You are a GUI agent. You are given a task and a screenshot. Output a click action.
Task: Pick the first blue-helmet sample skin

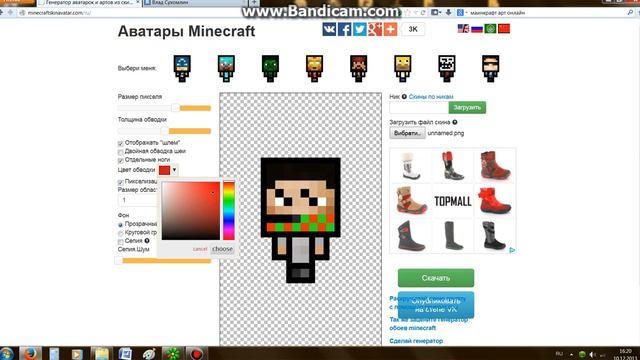(182, 69)
